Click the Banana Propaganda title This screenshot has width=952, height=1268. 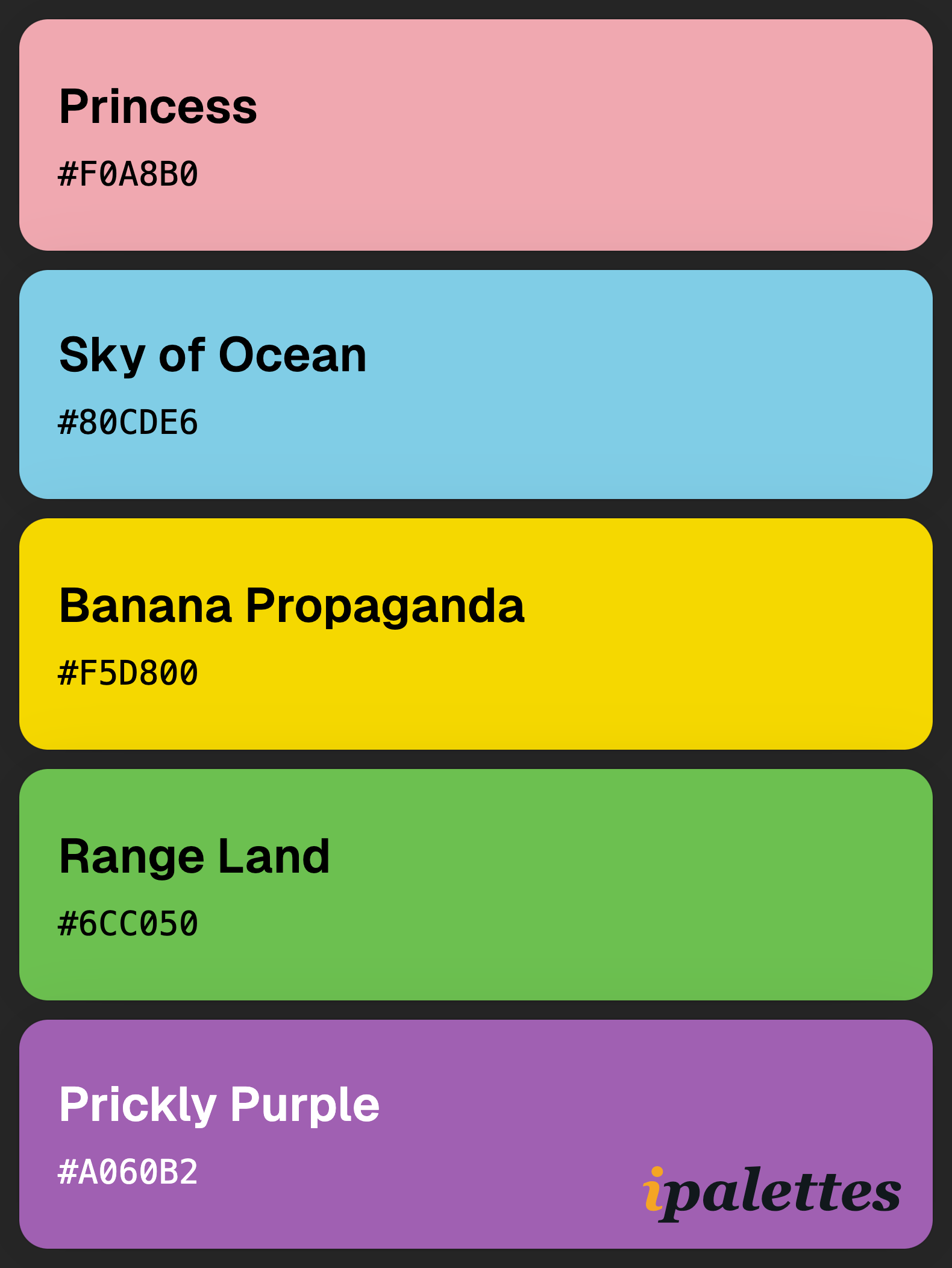(292, 606)
